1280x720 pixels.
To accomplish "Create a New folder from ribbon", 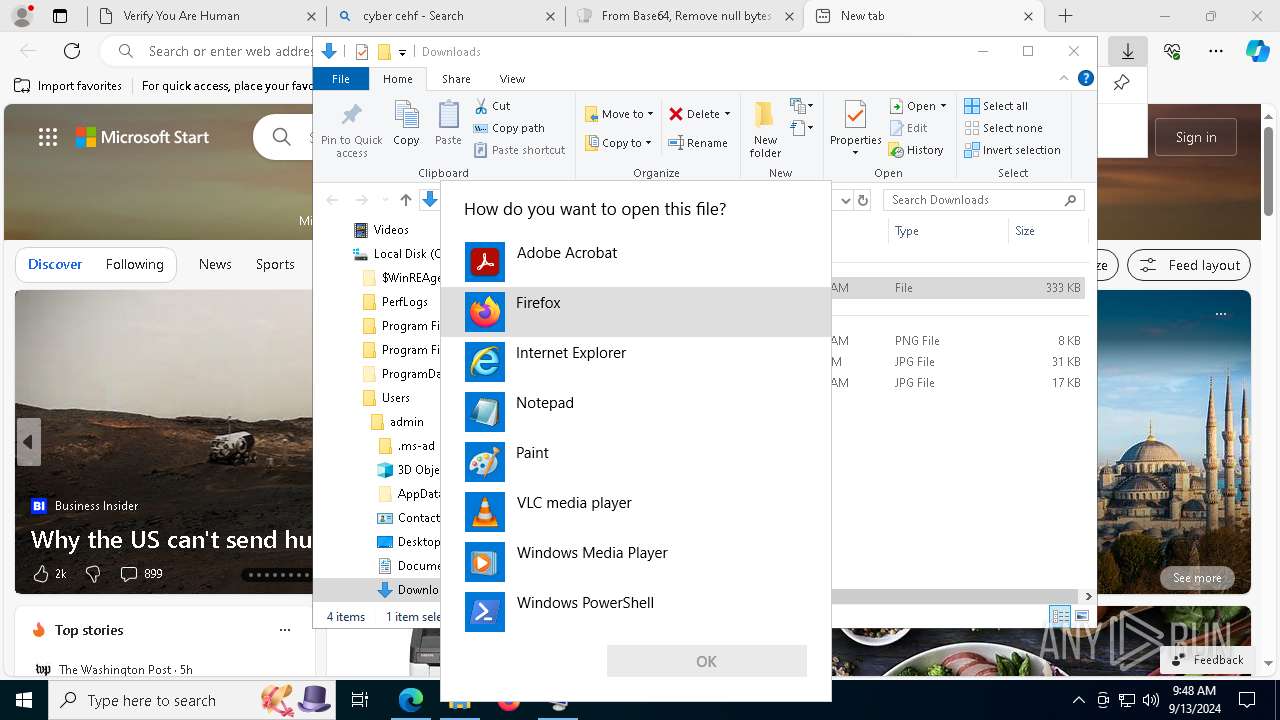I will click(x=765, y=129).
